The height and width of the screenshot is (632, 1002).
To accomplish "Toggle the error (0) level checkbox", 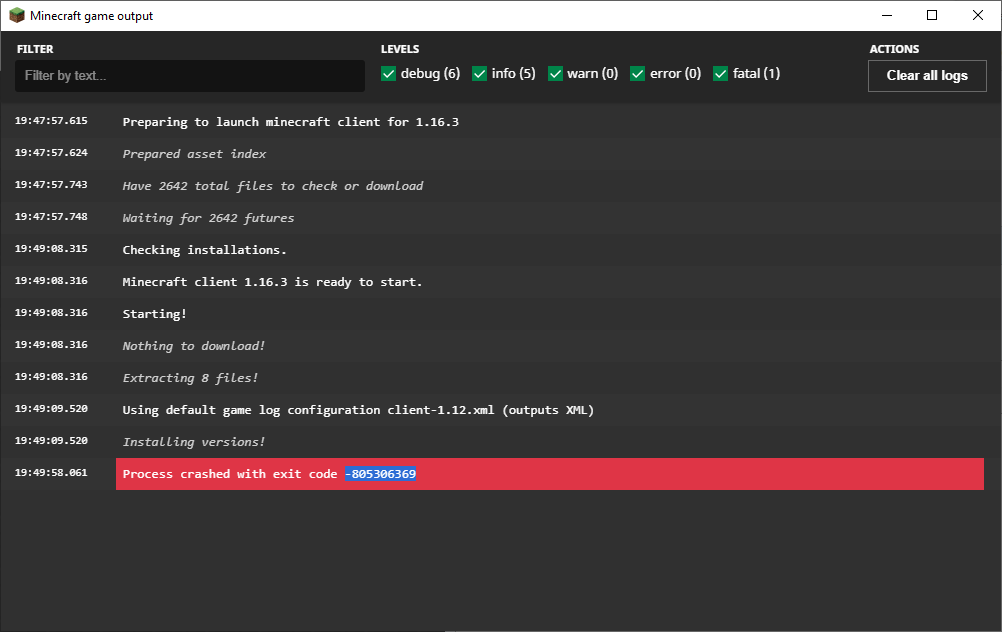I will (x=638, y=74).
